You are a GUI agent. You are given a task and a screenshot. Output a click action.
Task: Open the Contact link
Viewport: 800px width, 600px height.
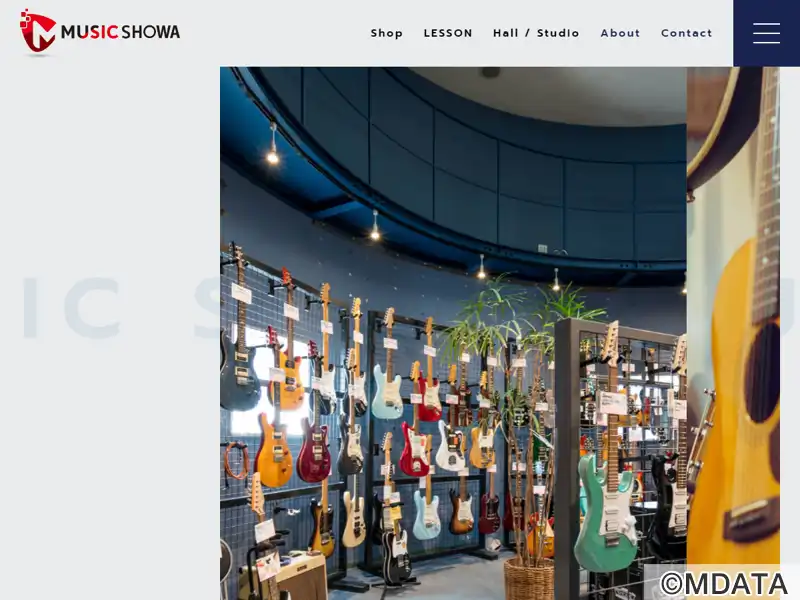(686, 33)
